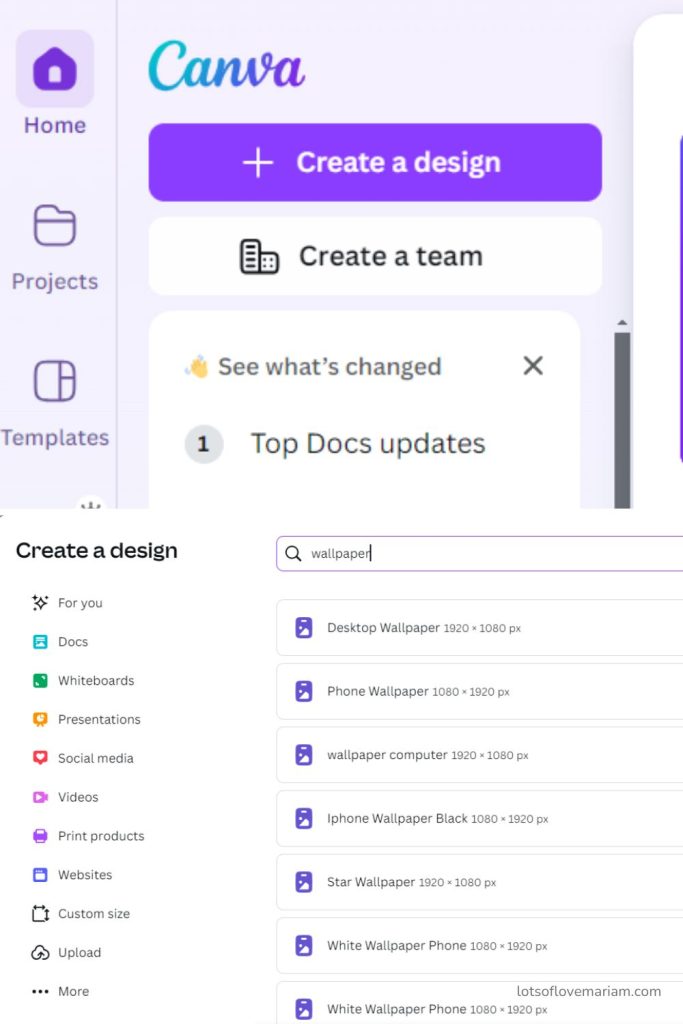This screenshot has width=683, height=1024.
Task: Select the Social media category
Action: click(x=83, y=758)
